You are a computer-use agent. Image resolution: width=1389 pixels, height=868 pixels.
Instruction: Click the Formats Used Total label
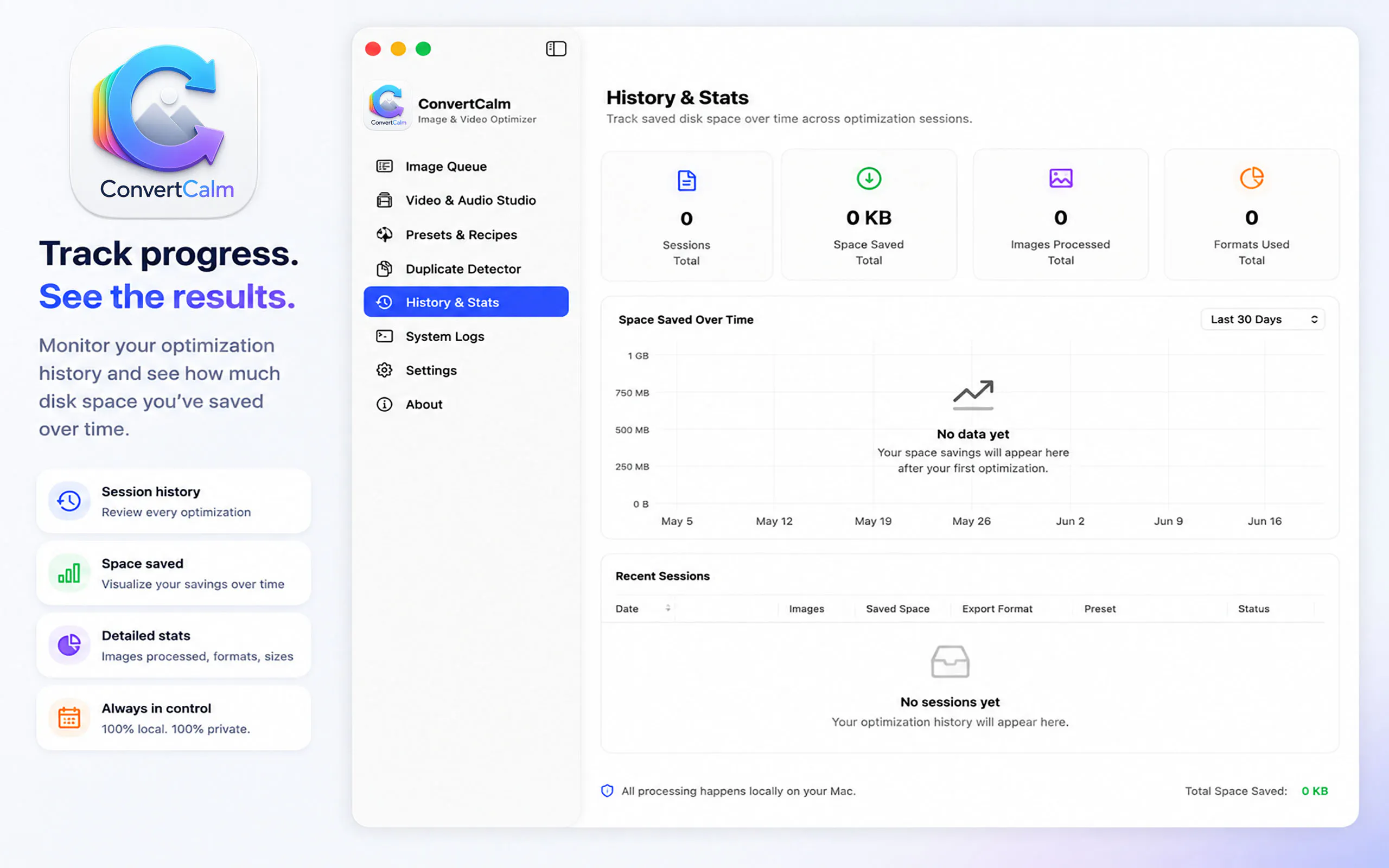(1251, 252)
